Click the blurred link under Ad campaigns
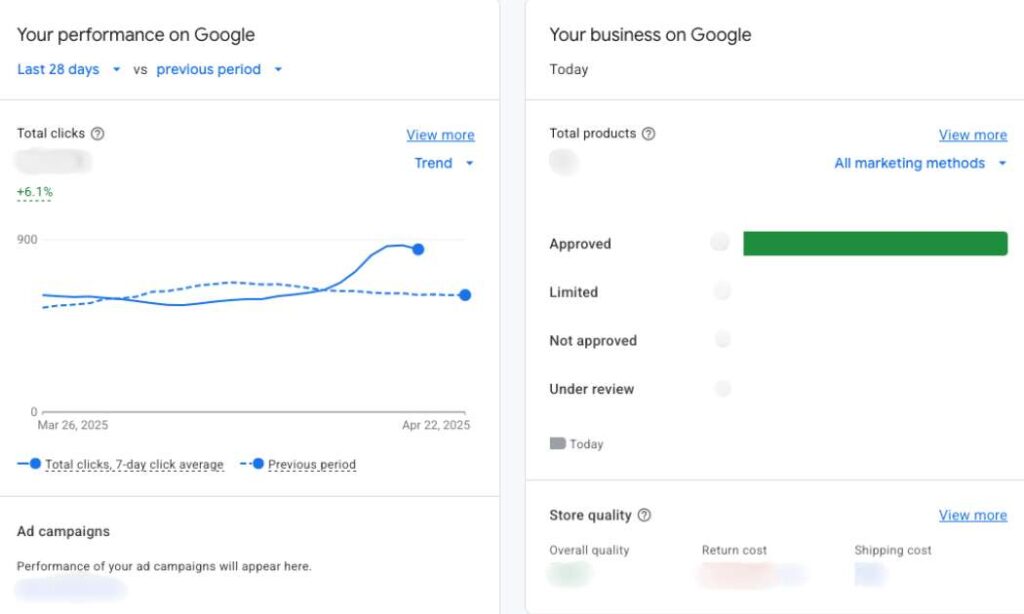Viewport: 1024px width, 614px height. click(x=71, y=589)
